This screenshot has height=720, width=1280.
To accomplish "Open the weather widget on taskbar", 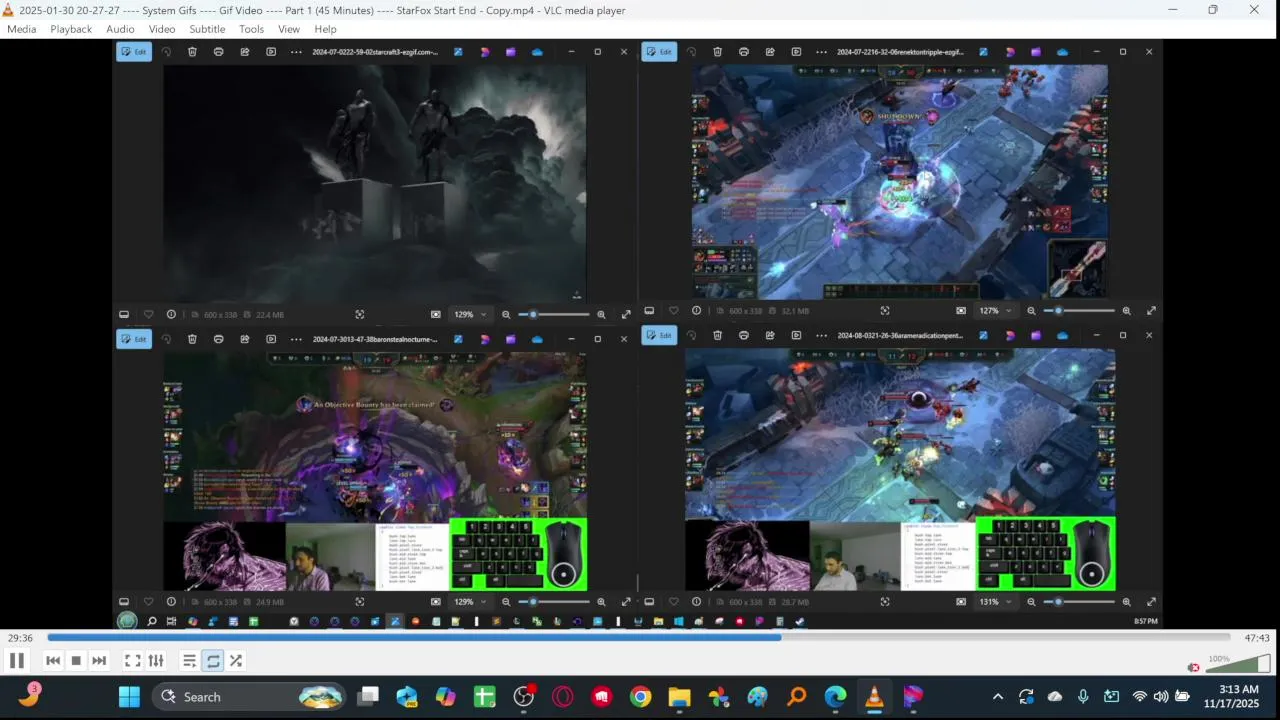I will [x=29, y=695].
